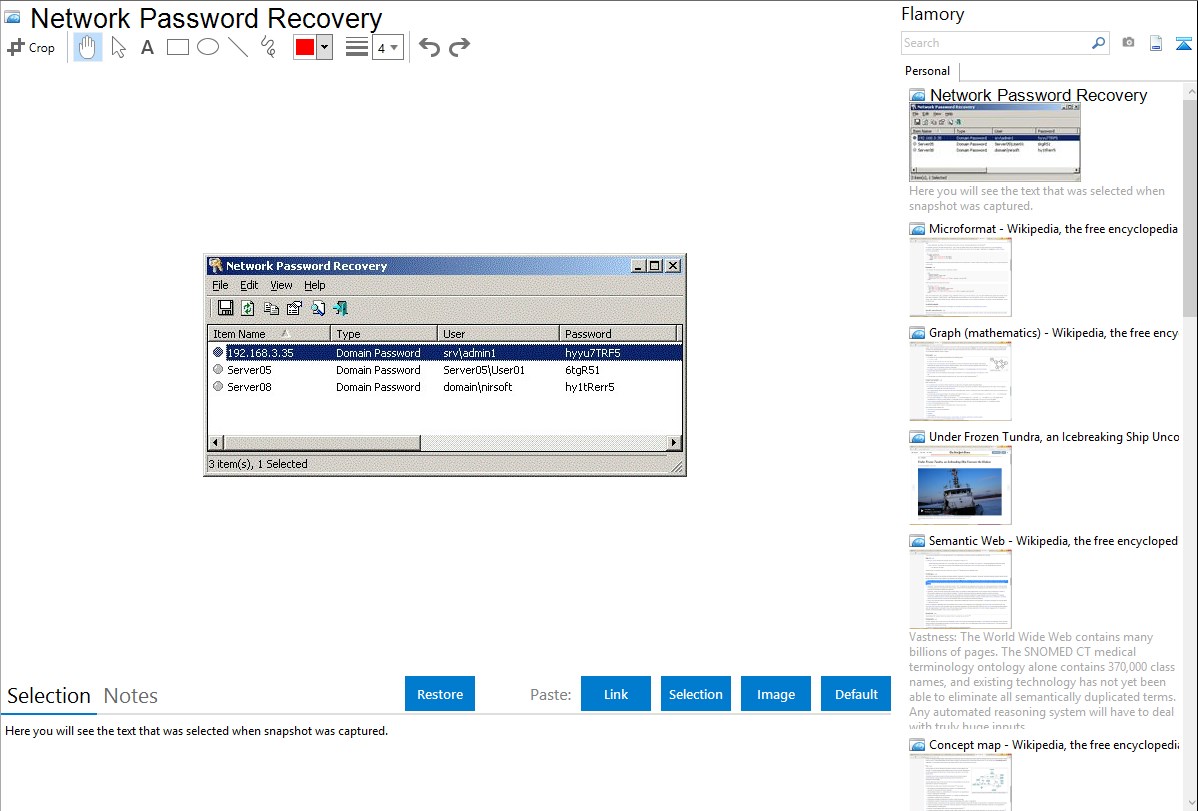Open the File menu in captured window
The image size is (1198, 811).
(x=220, y=285)
